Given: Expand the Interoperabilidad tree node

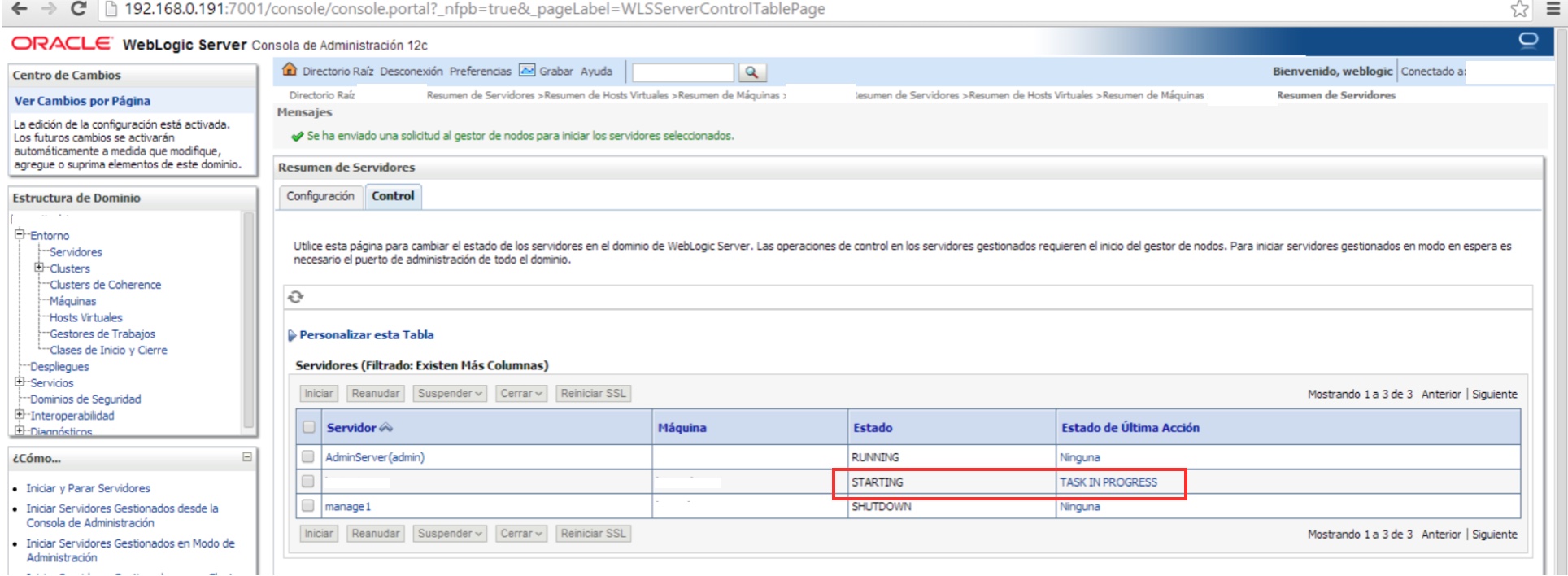Looking at the screenshot, I should pyautogui.click(x=20, y=414).
